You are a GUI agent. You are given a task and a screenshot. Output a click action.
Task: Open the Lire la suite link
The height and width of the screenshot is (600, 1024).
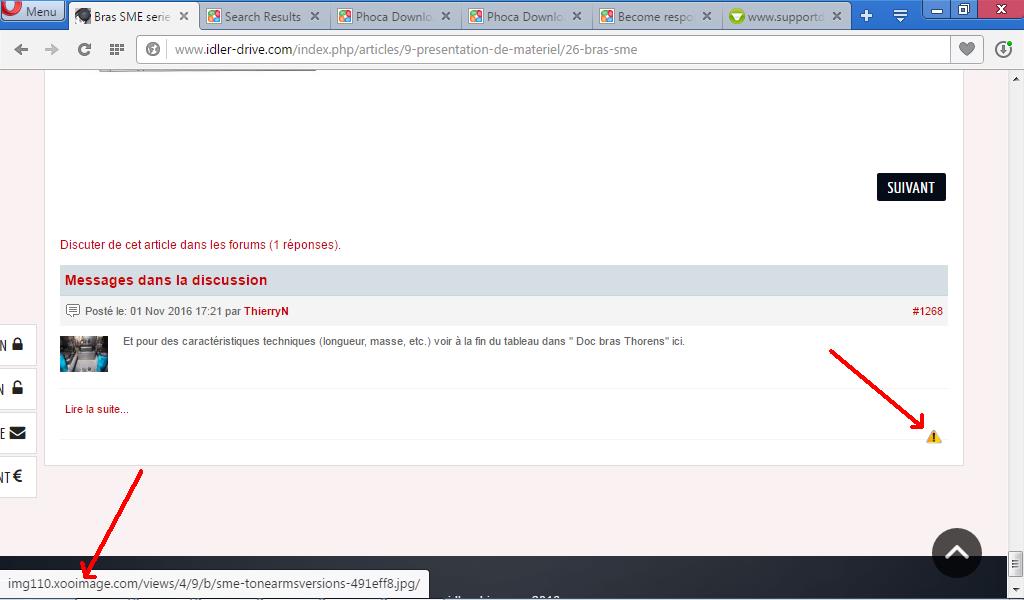(x=97, y=409)
